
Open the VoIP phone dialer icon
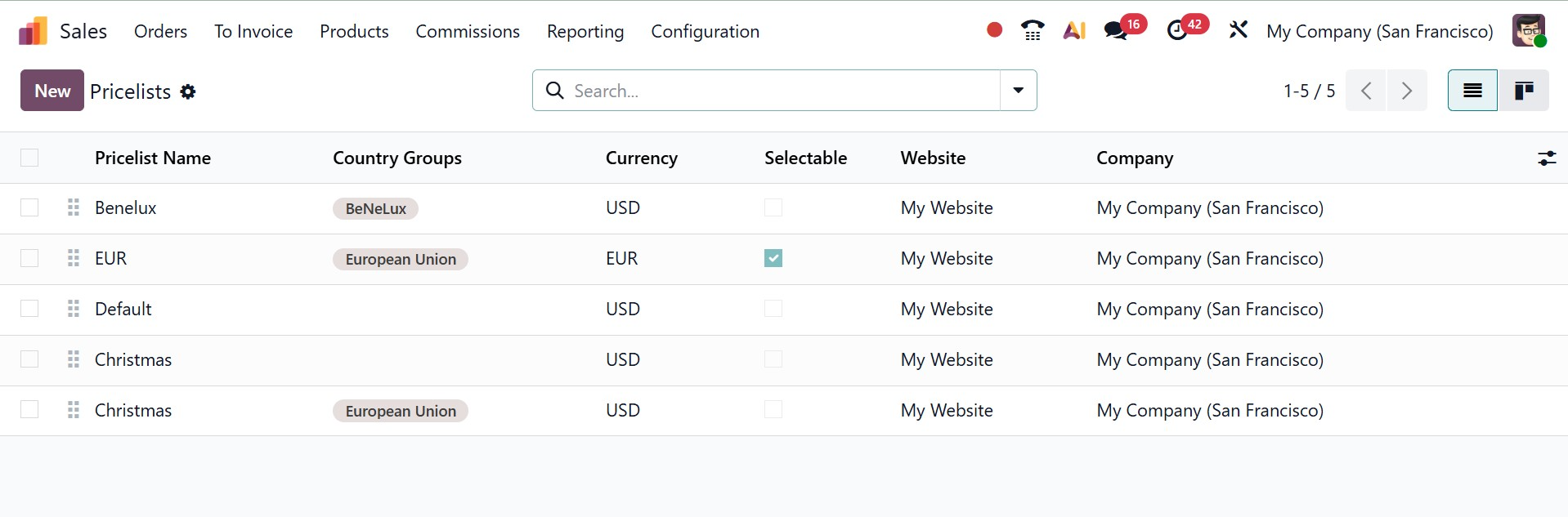[x=1033, y=30]
